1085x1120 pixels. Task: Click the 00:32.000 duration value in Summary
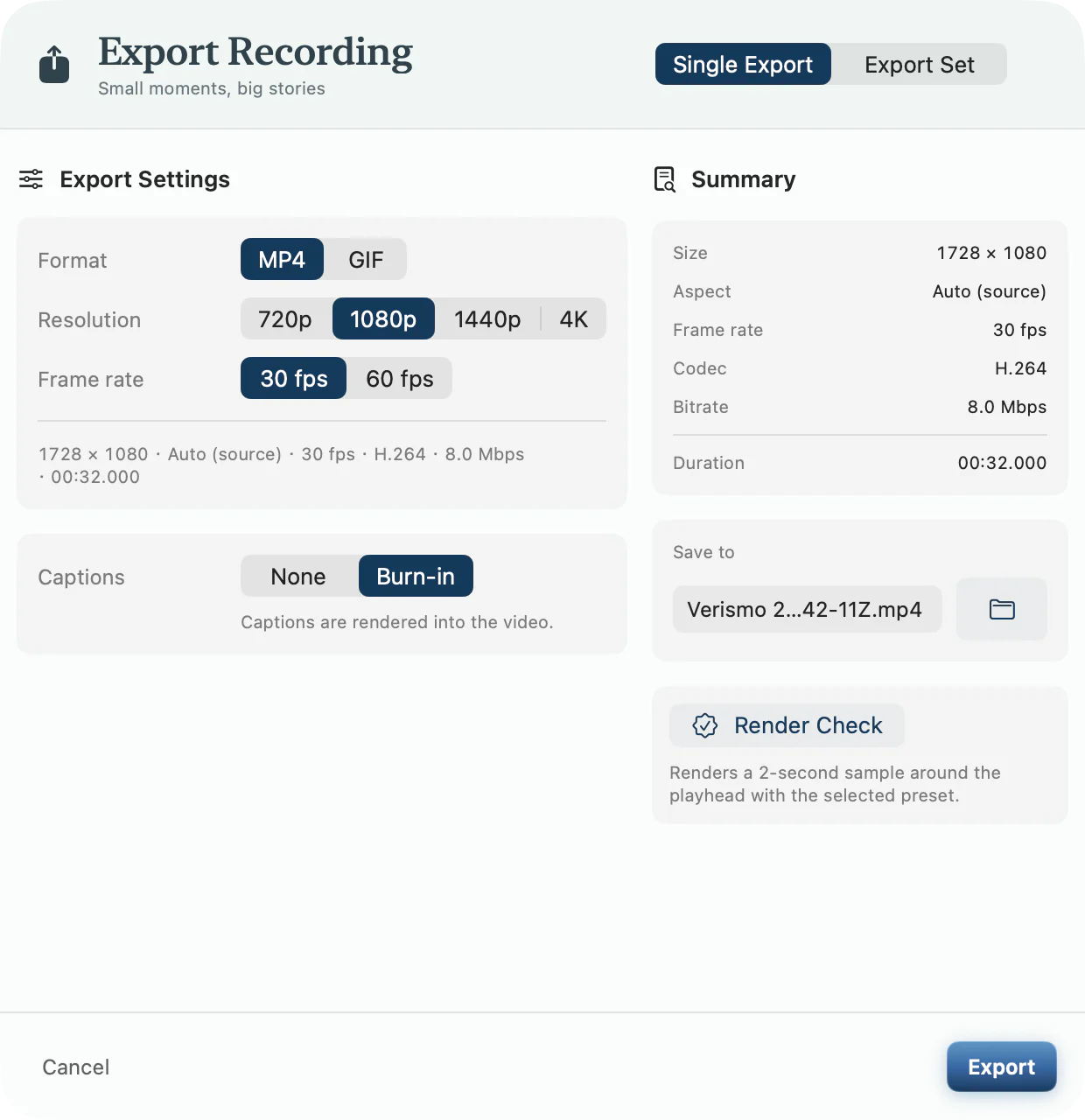coord(1002,463)
